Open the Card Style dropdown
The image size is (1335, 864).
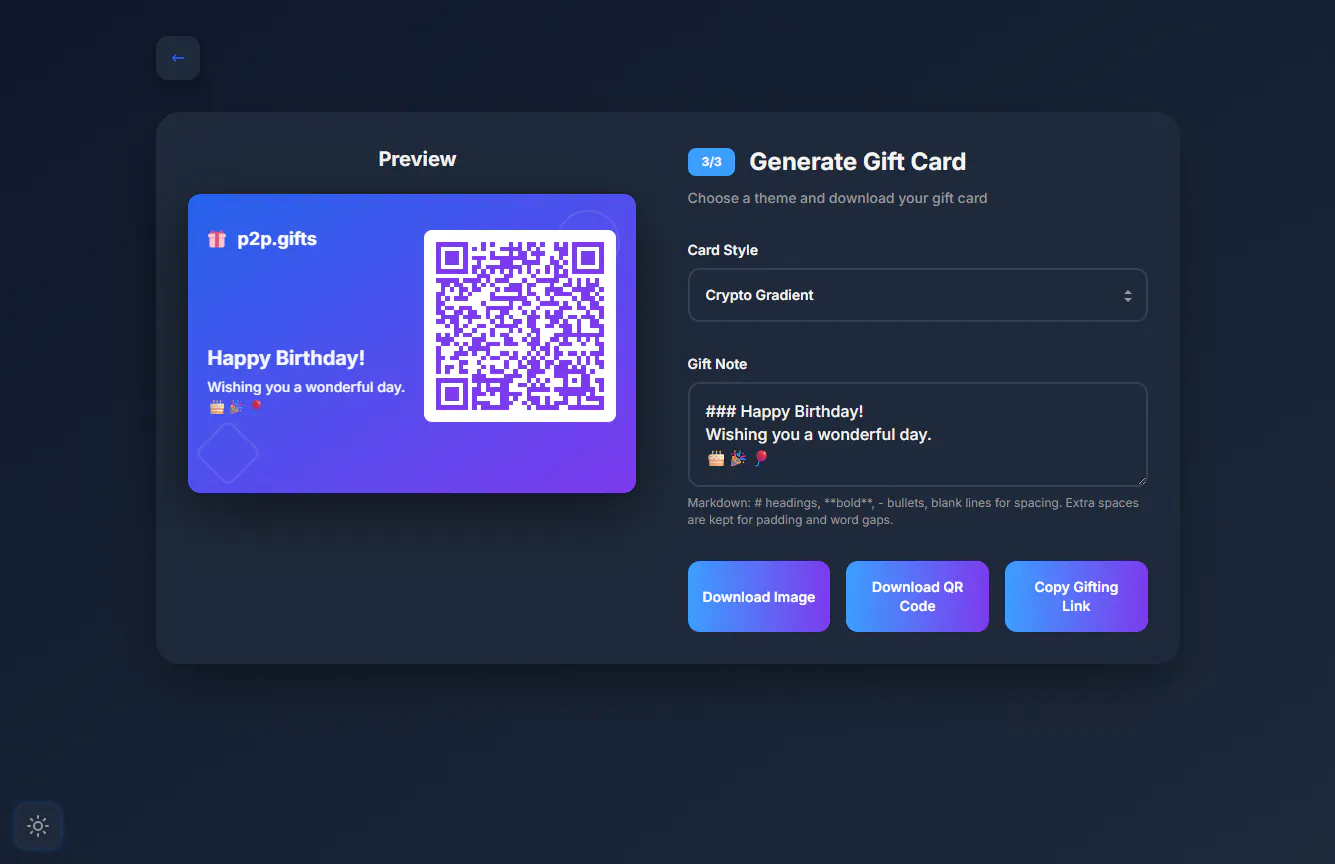coord(917,295)
